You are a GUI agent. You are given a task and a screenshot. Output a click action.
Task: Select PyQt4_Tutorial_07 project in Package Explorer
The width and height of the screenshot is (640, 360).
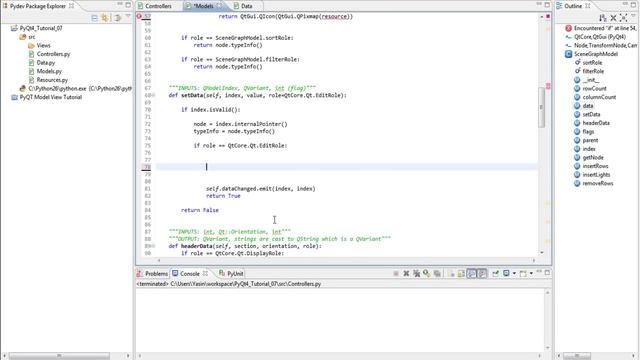coord(41,28)
